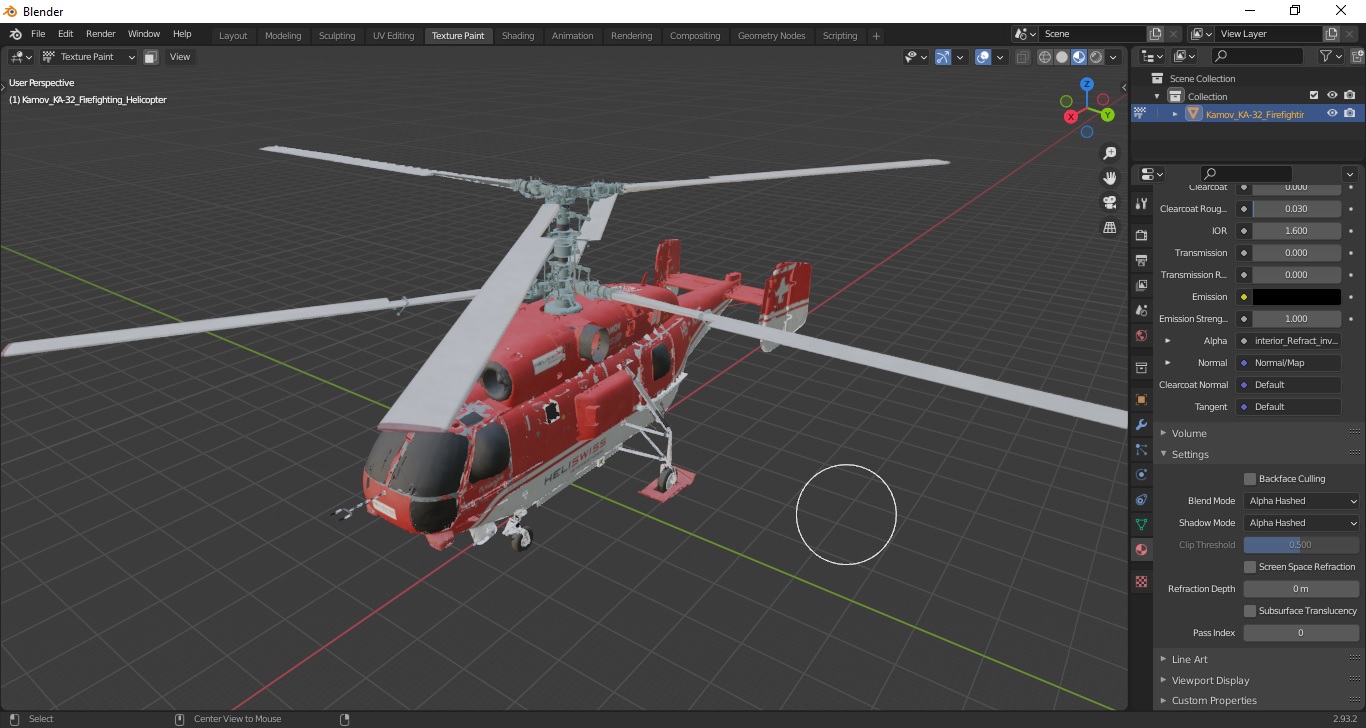Toggle Show Overlays button
Viewport: 1366px width, 728px height.
(983, 57)
